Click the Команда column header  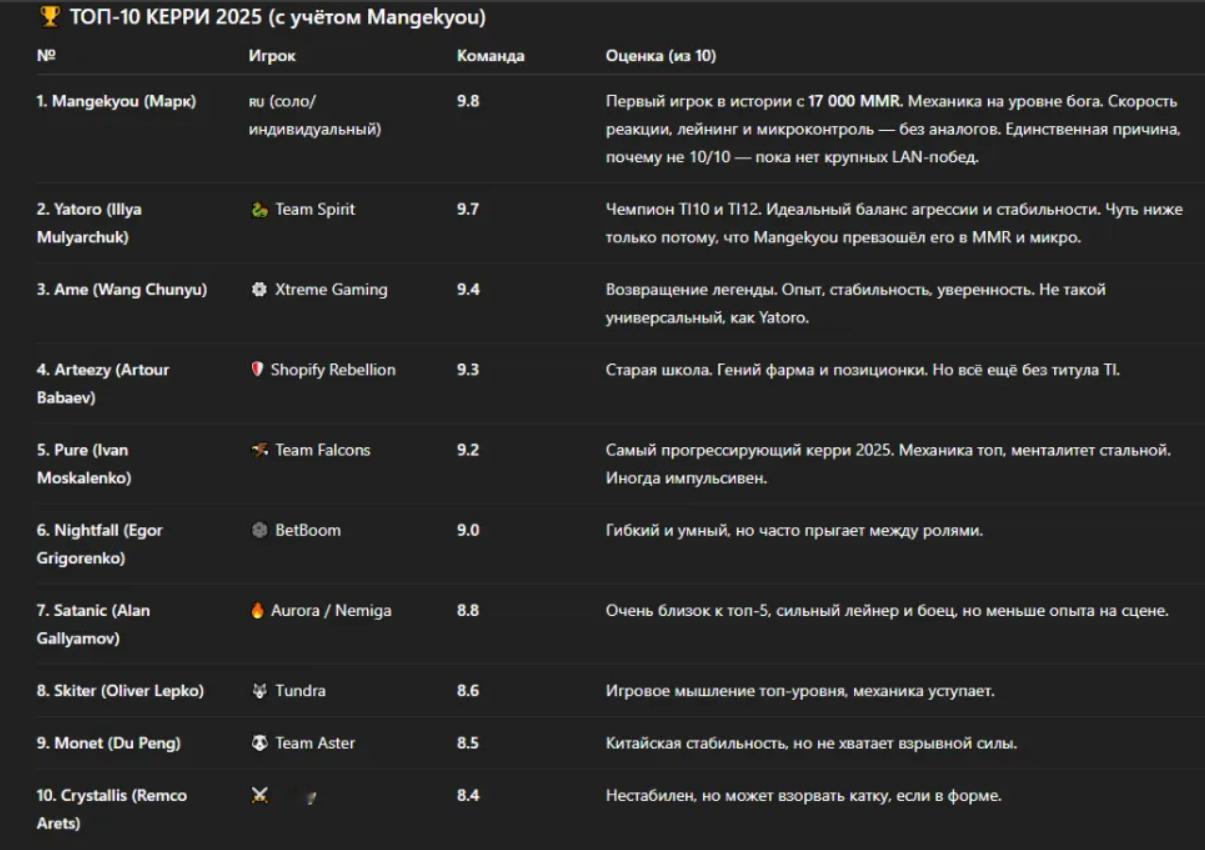pyautogui.click(x=490, y=56)
